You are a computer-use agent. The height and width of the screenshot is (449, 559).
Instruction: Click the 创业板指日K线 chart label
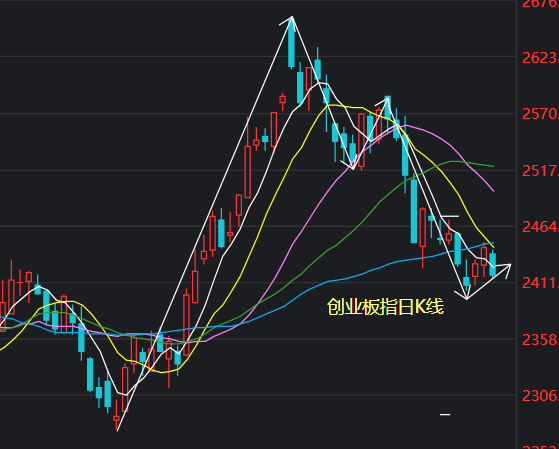[x=385, y=307]
